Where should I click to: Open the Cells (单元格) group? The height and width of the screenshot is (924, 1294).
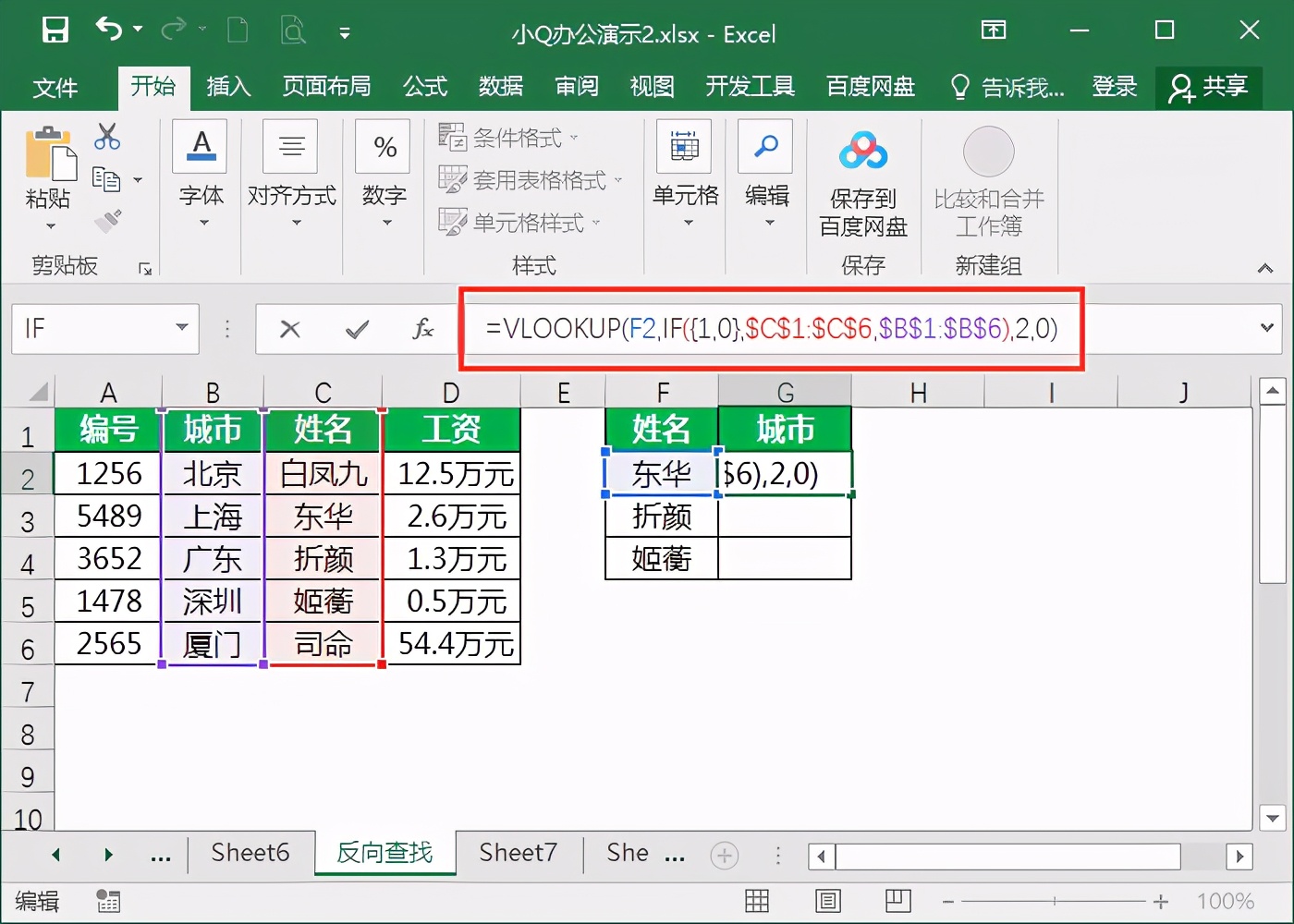[x=685, y=174]
